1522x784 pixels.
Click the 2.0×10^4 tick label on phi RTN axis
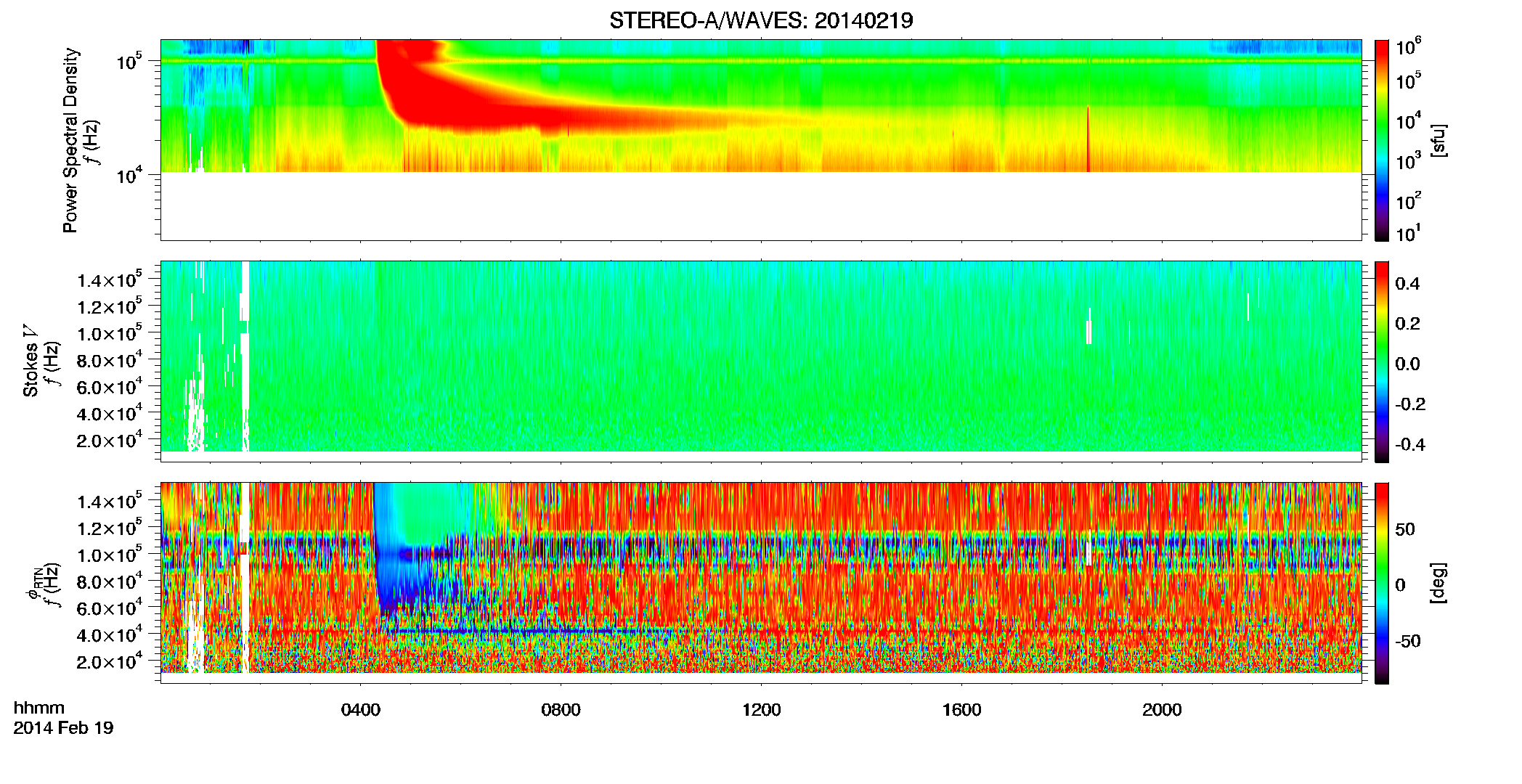click(110, 662)
